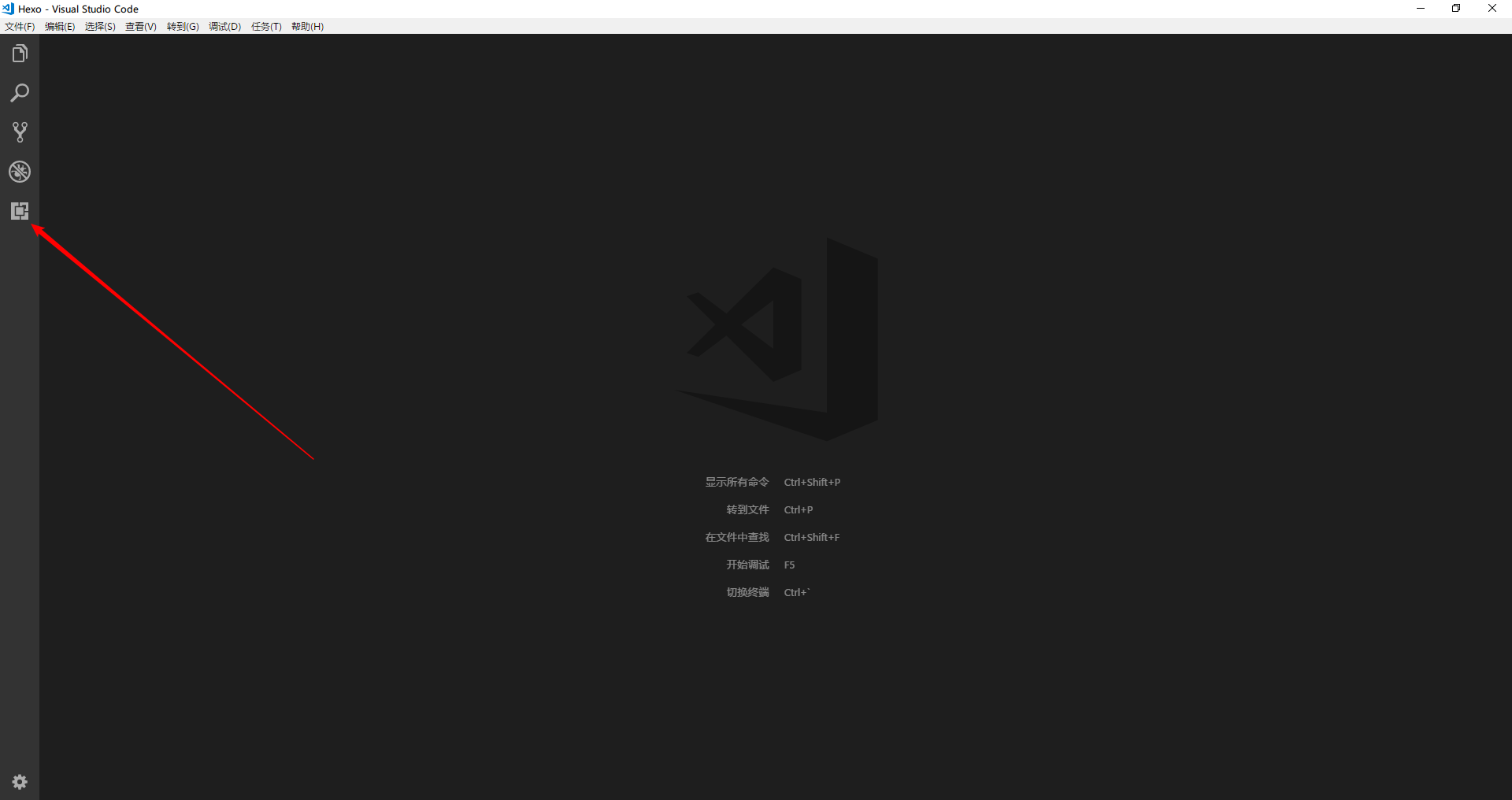Minimize the Visual Studio Code window
This screenshot has height=800, width=1512.
tap(1421, 9)
